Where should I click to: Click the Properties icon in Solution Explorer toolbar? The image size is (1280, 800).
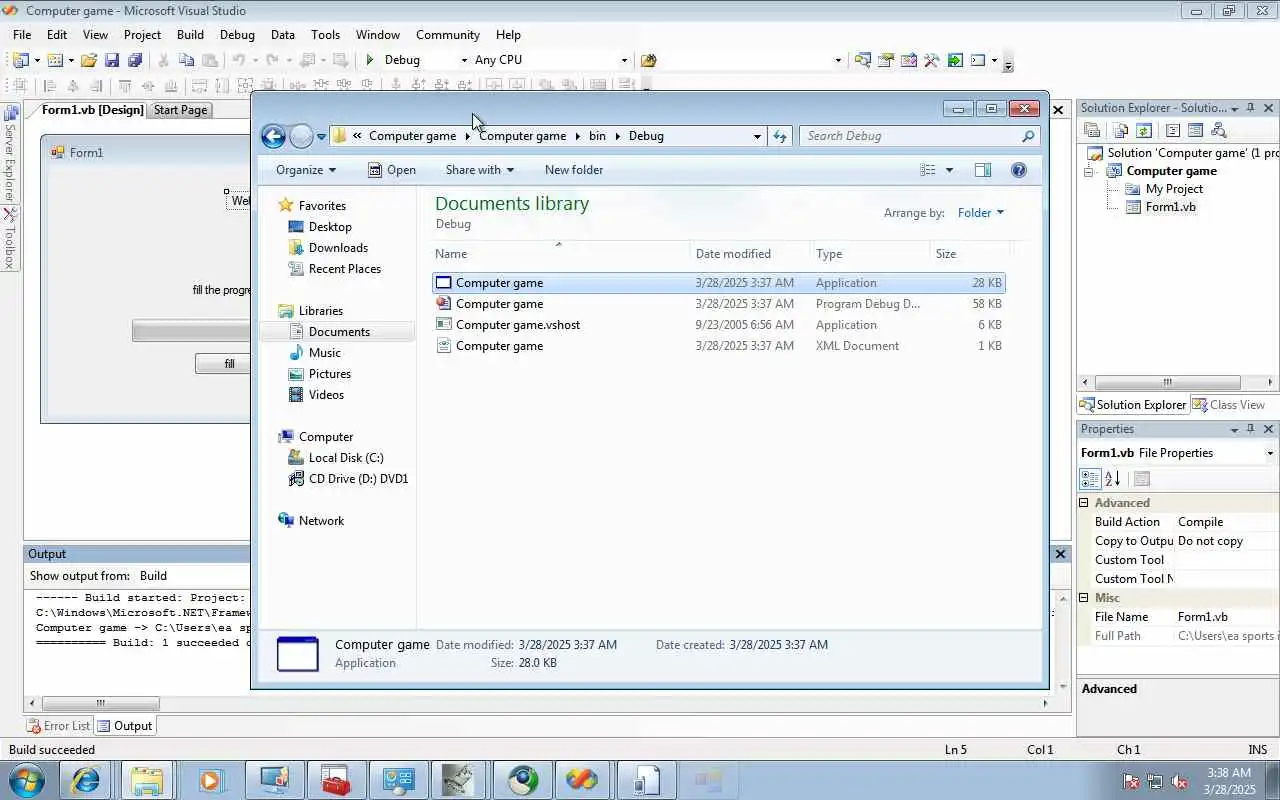(1092, 130)
